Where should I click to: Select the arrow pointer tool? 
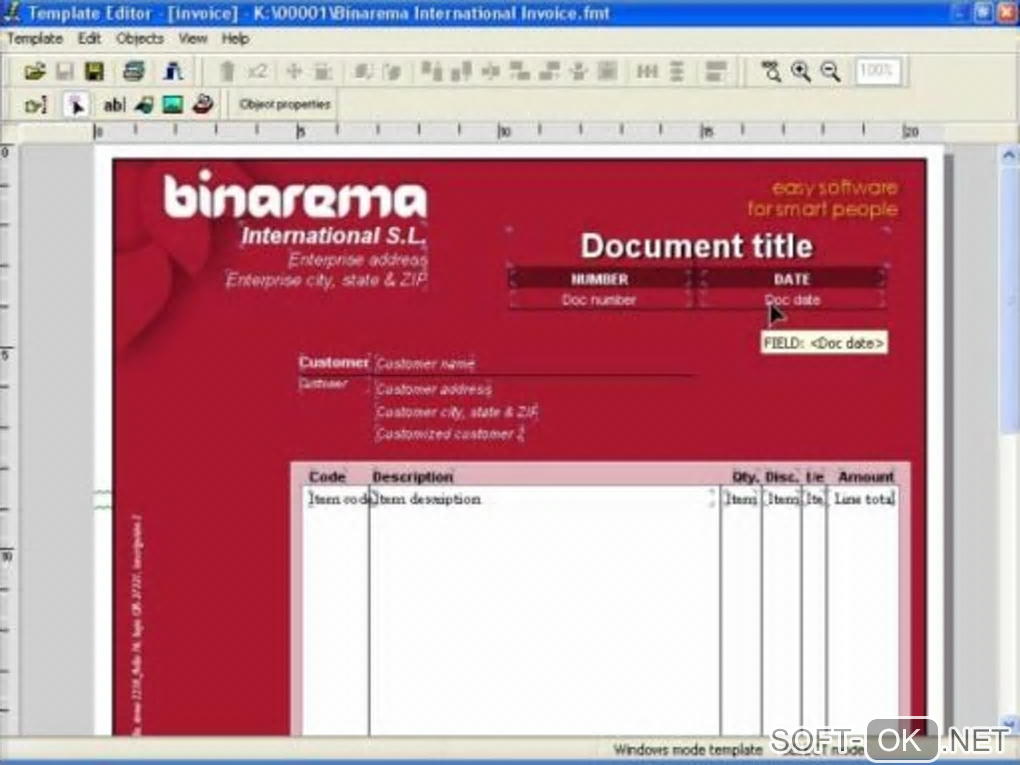tap(76, 105)
